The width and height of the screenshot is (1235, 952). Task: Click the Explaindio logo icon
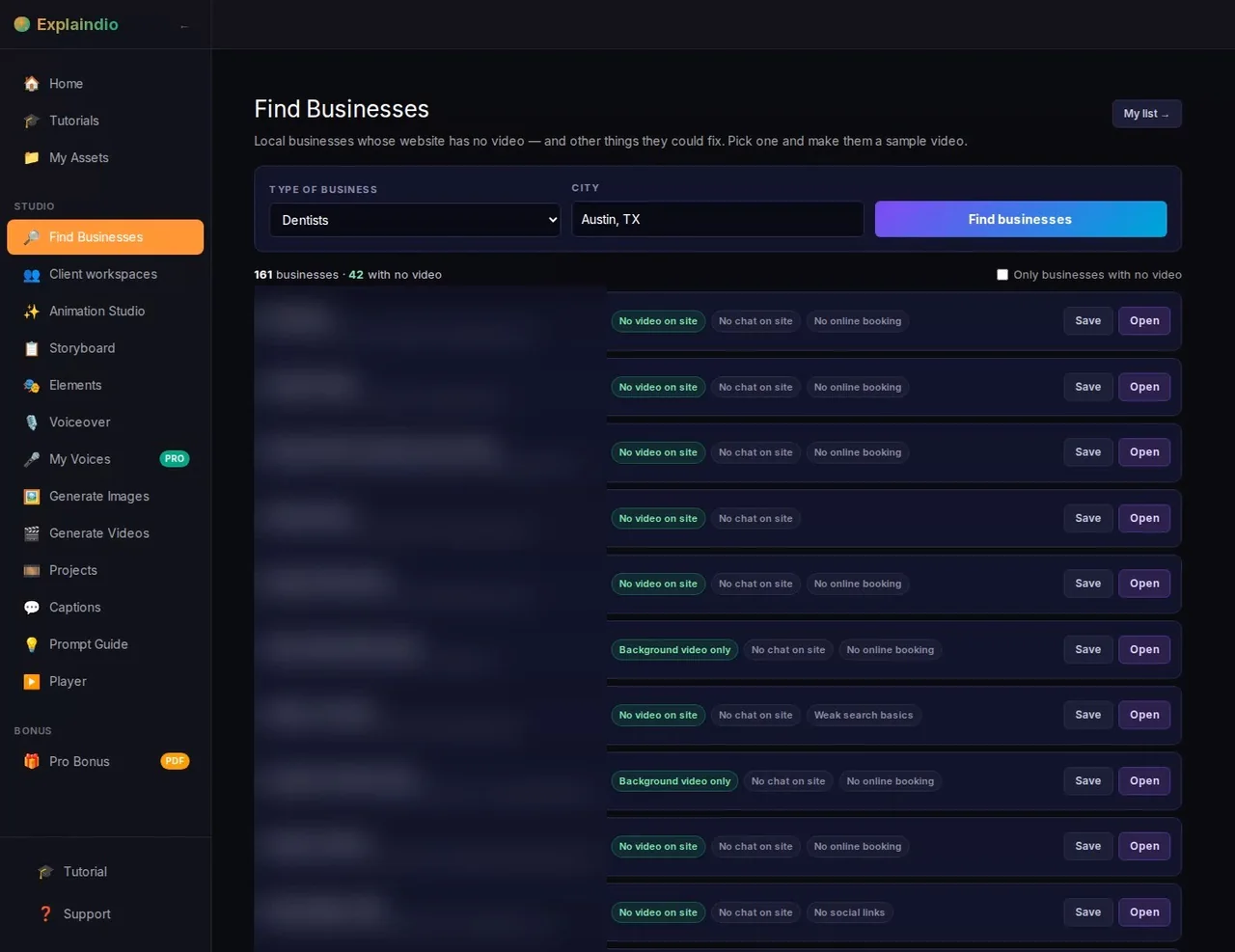click(22, 24)
